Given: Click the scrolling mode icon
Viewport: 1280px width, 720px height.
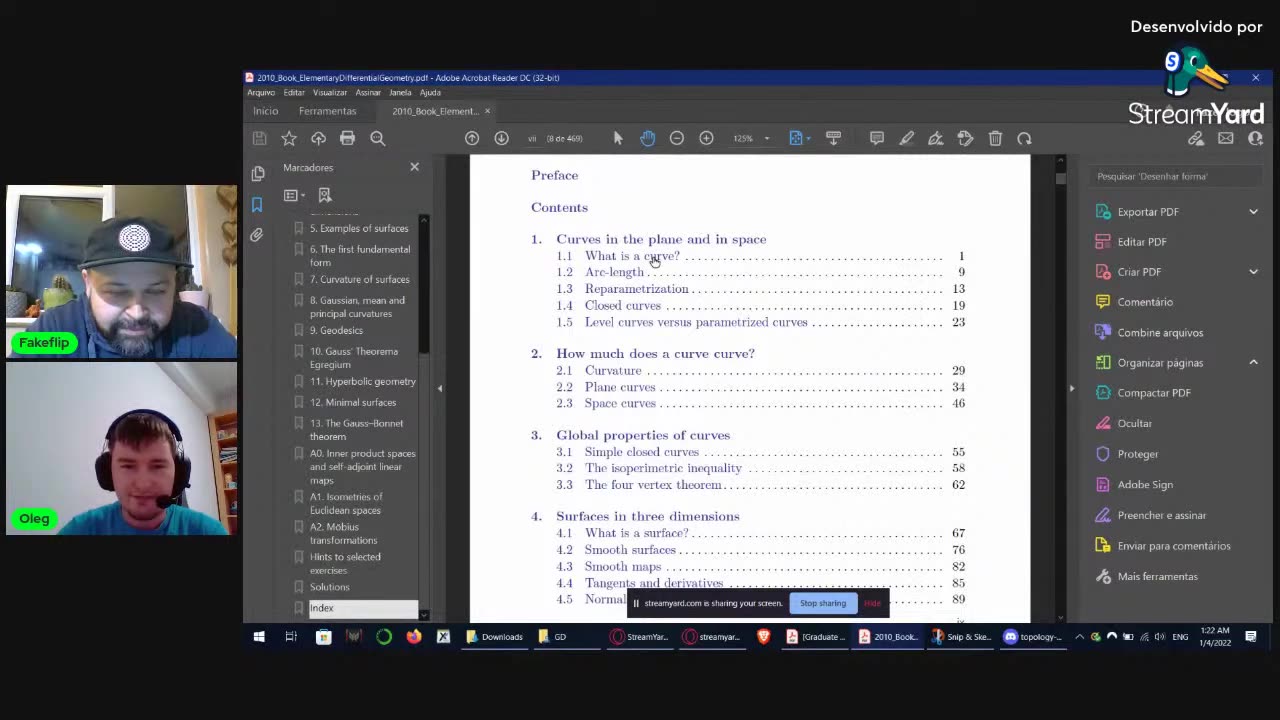Looking at the screenshot, I should click(833, 138).
